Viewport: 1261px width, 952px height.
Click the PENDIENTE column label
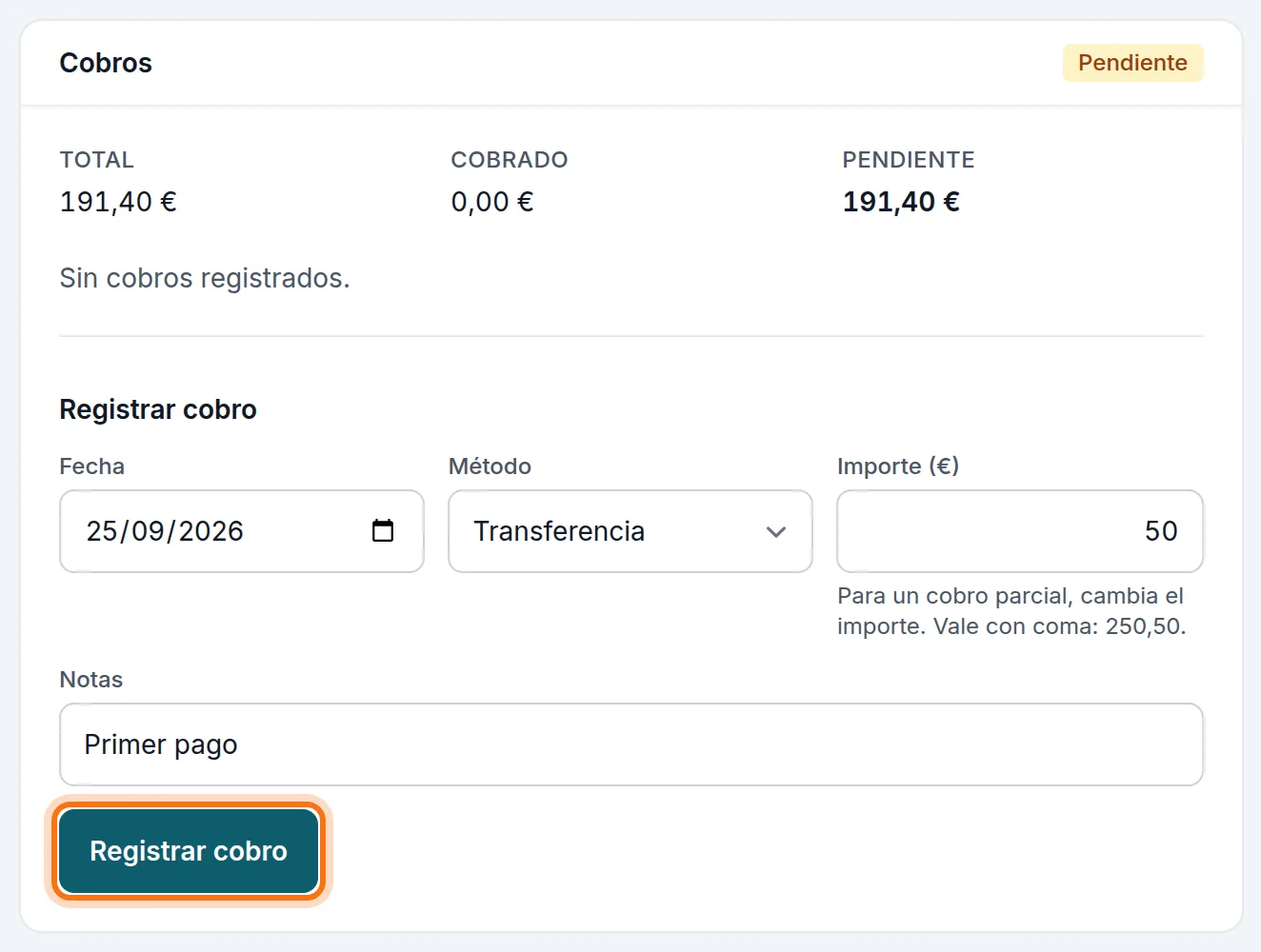[909, 160]
